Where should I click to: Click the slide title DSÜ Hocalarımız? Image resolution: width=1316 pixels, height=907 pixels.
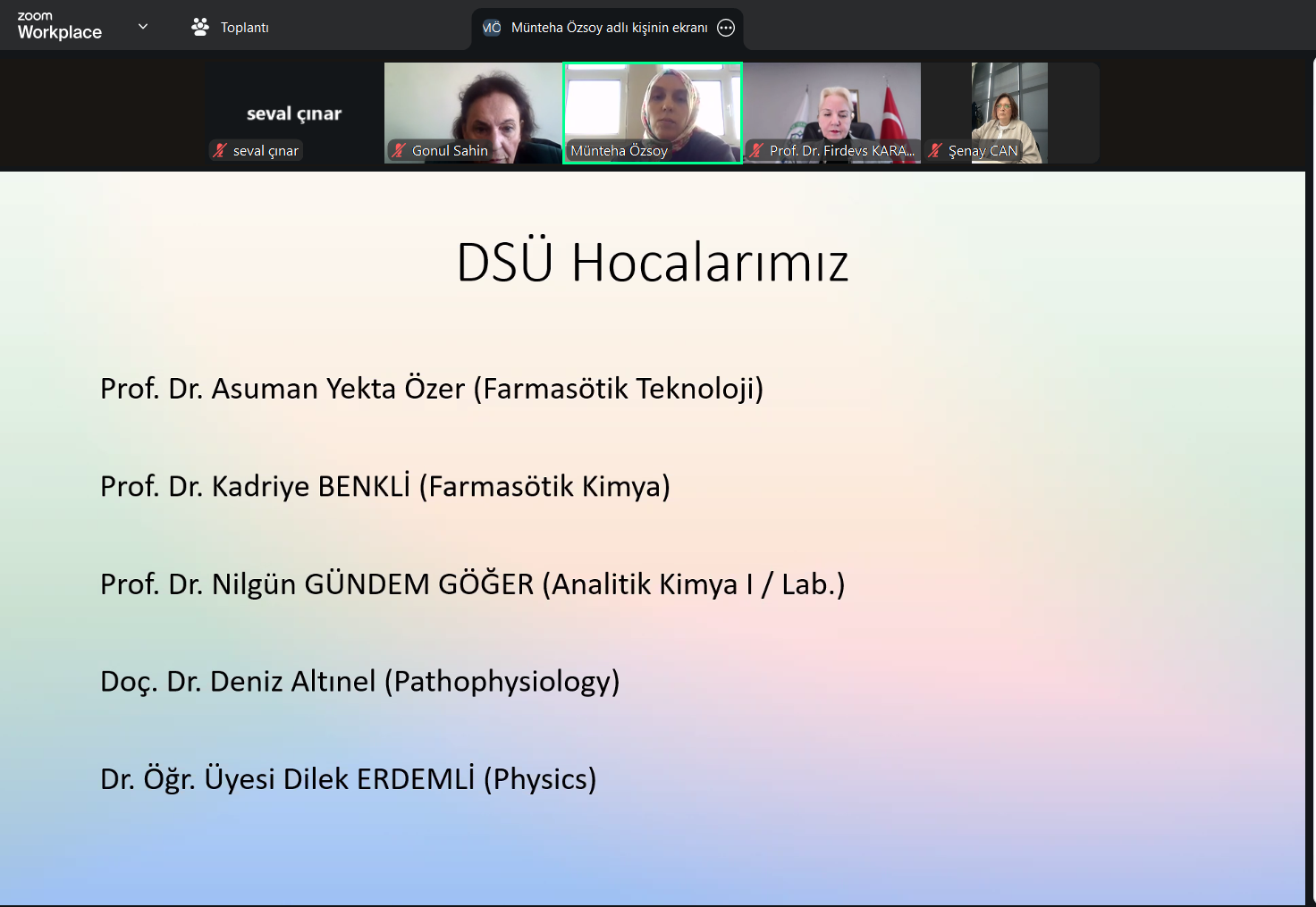click(653, 263)
